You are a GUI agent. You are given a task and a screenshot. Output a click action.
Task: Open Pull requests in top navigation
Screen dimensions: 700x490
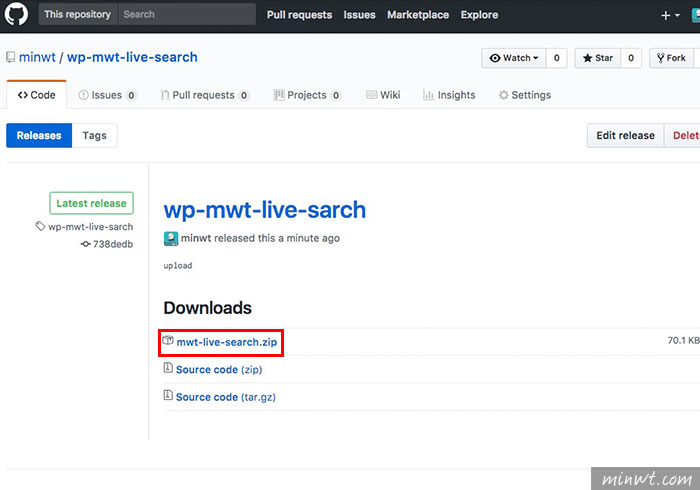point(300,15)
